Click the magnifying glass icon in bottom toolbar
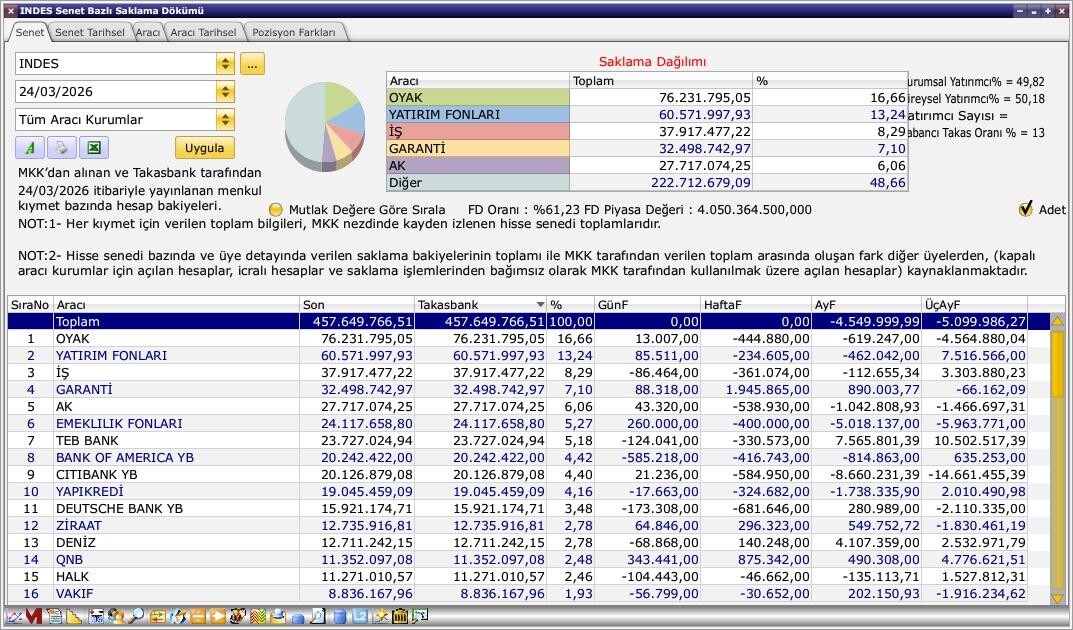 (x=136, y=617)
